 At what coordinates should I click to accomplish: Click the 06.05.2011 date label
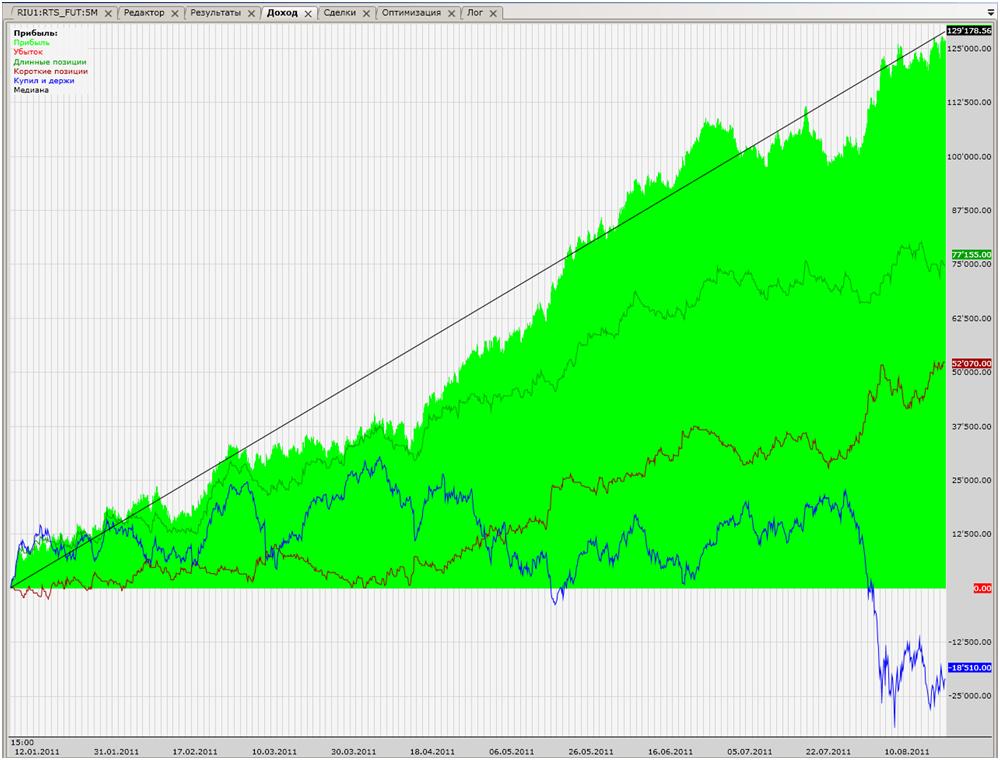tap(511, 752)
